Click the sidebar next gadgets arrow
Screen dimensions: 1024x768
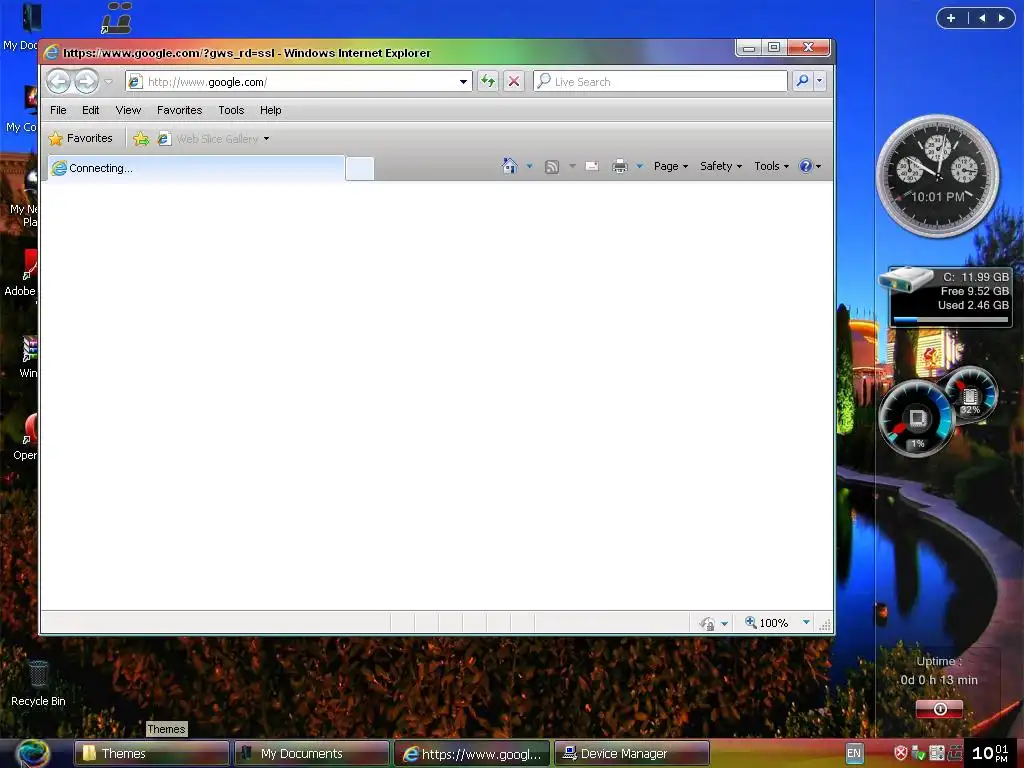pyautogui.click(x=1001, y=18)
